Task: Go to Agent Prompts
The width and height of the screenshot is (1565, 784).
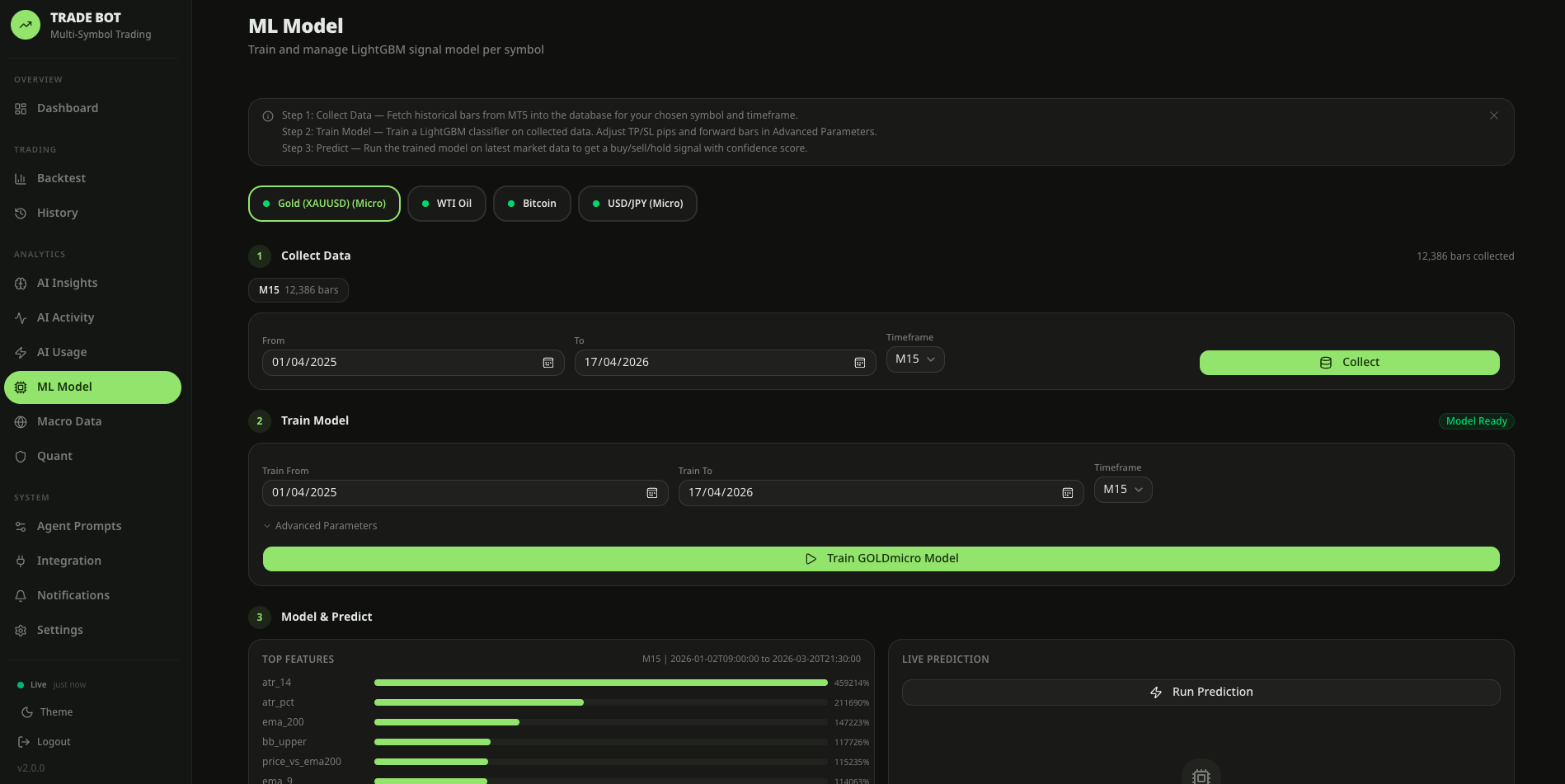Action: (x=92, y=527)
